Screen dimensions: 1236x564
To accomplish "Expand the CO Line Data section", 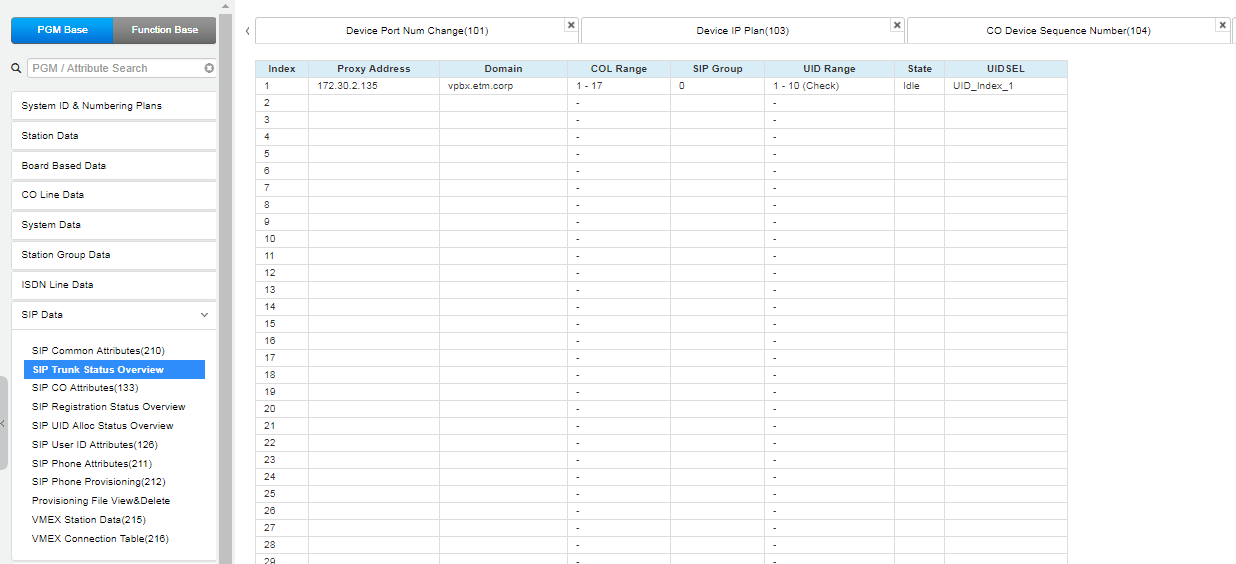I will click(x=113, y=195).
